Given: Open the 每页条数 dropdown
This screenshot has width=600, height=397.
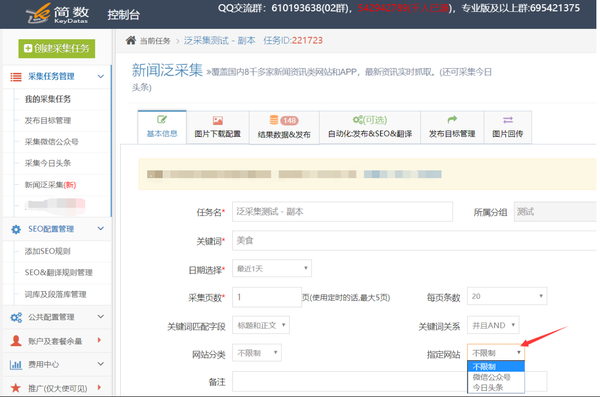Looking at the screenshot, I should [x=507, y=296].
